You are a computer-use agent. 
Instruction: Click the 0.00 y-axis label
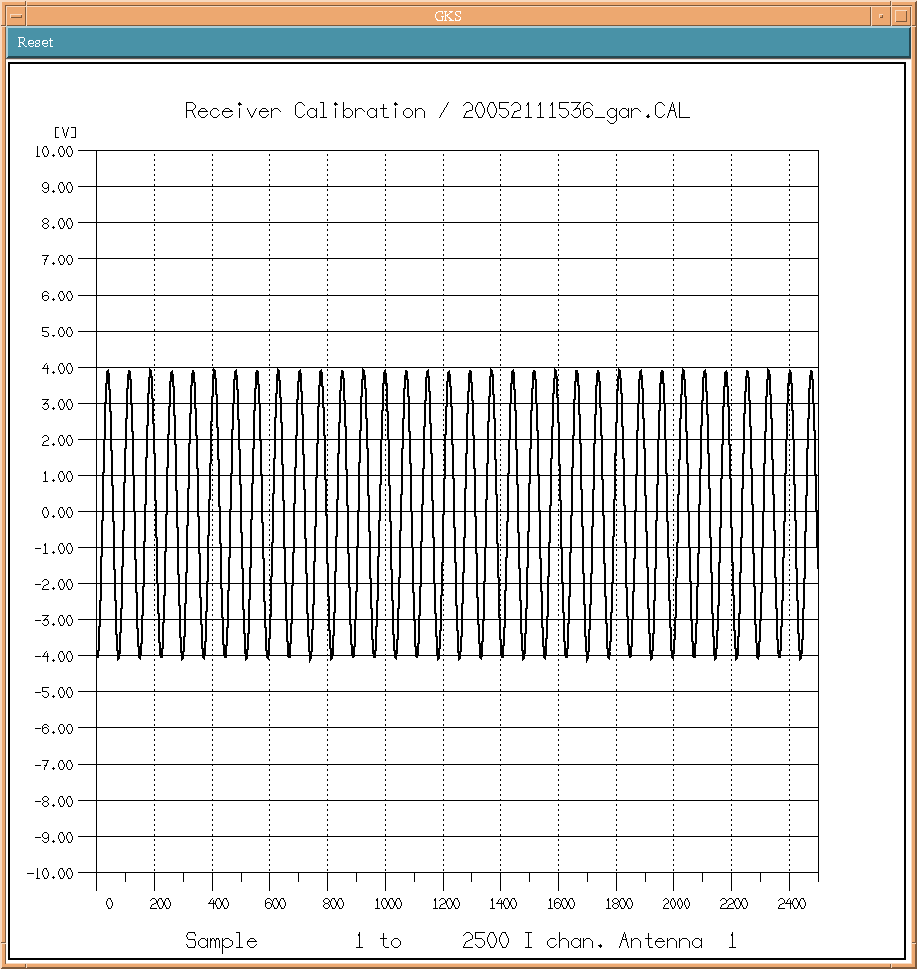(57, 513)
